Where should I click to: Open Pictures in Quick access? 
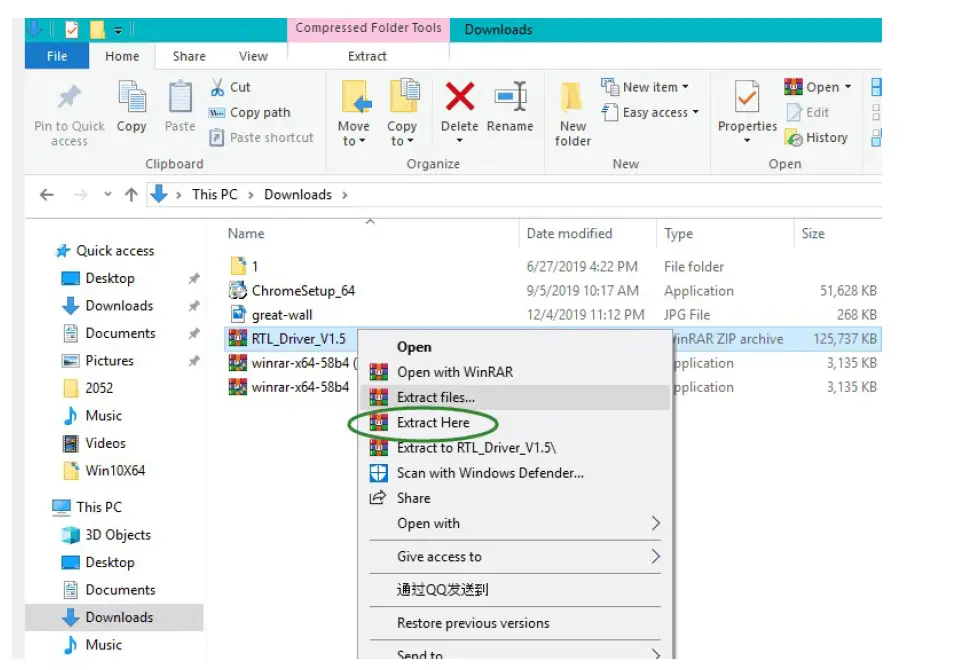point(109,360)
